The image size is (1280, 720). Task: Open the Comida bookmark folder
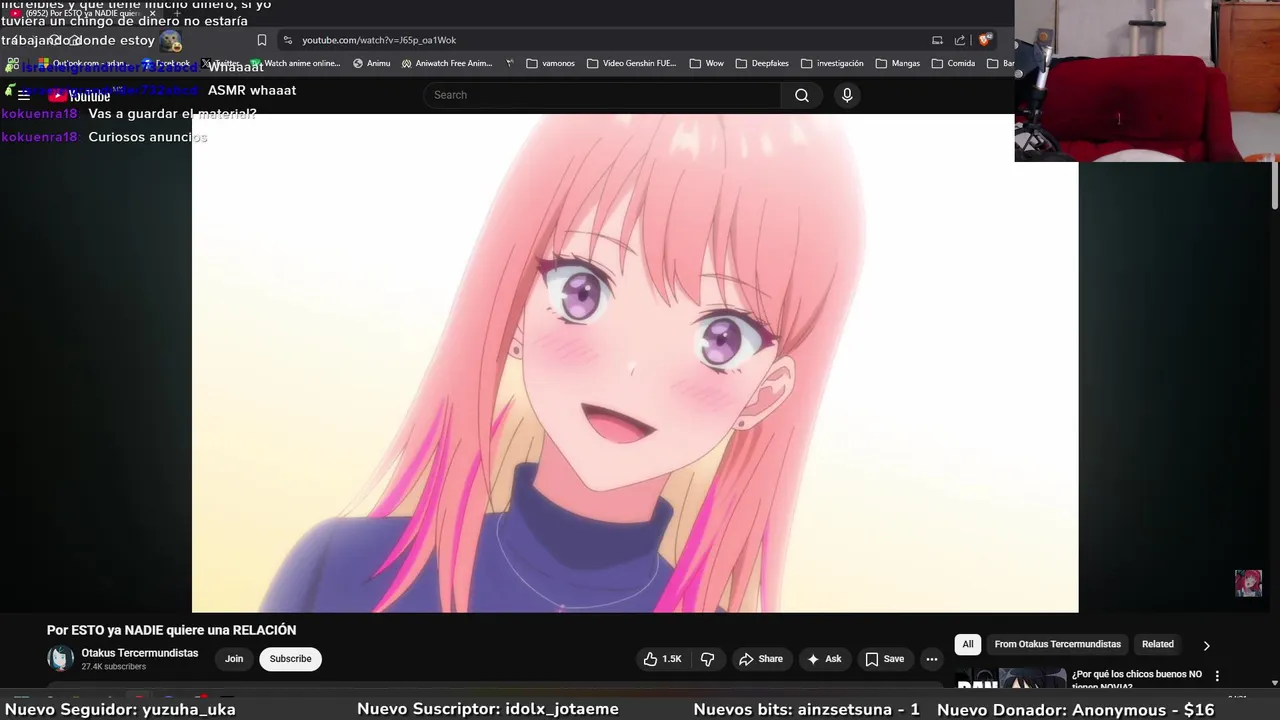953,63
